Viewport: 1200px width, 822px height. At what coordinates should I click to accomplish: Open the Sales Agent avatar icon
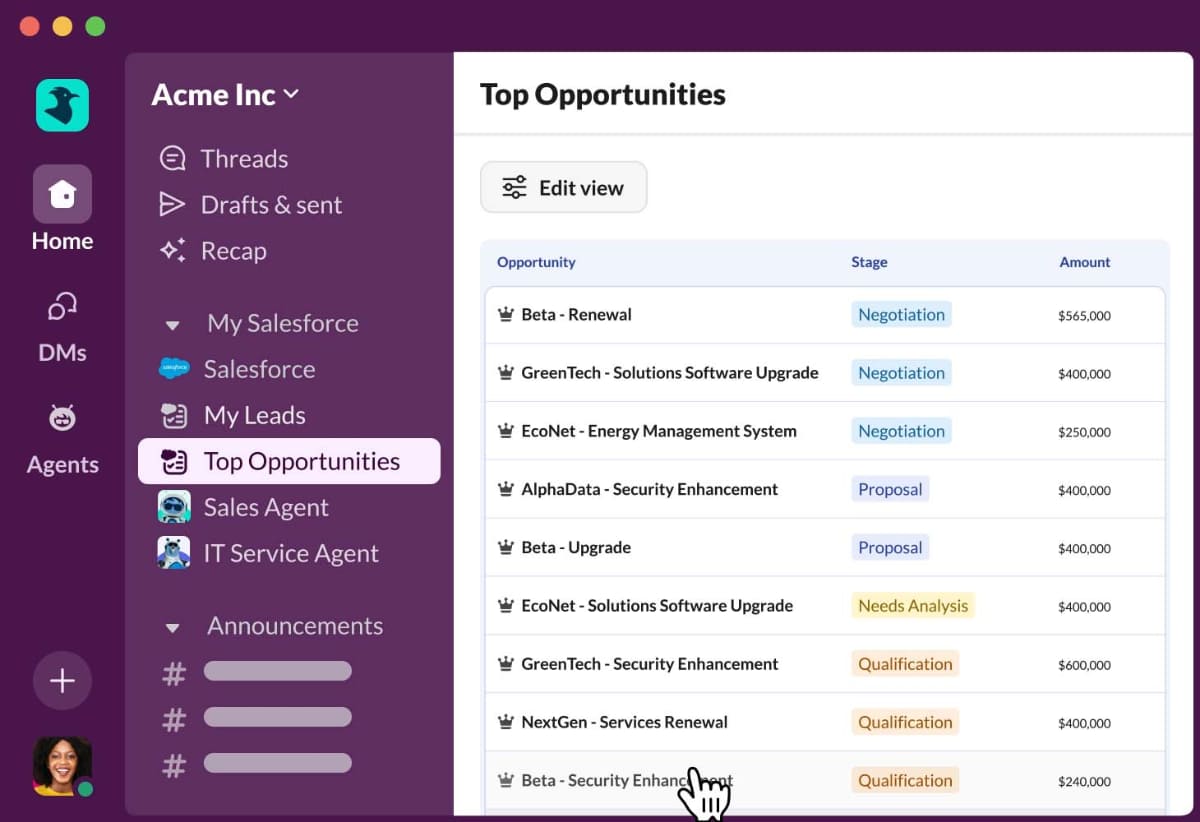click(174, 507)
